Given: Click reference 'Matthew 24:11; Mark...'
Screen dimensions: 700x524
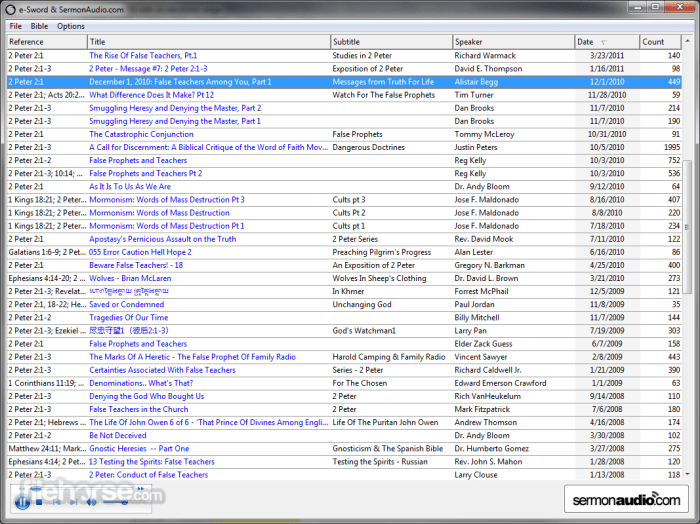Looking at the screenshot, I should pos(47,449).
